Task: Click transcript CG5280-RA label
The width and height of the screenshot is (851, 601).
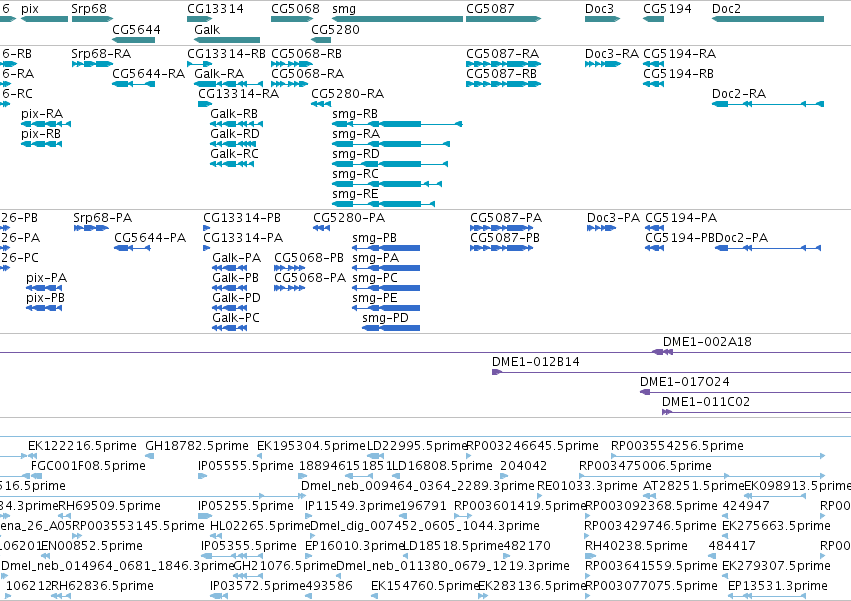Action: [347, 94]
